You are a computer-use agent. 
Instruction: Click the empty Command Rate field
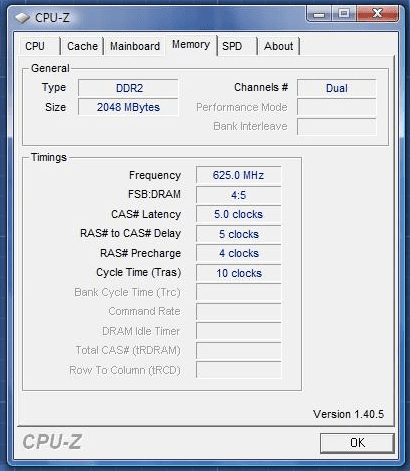238,312
